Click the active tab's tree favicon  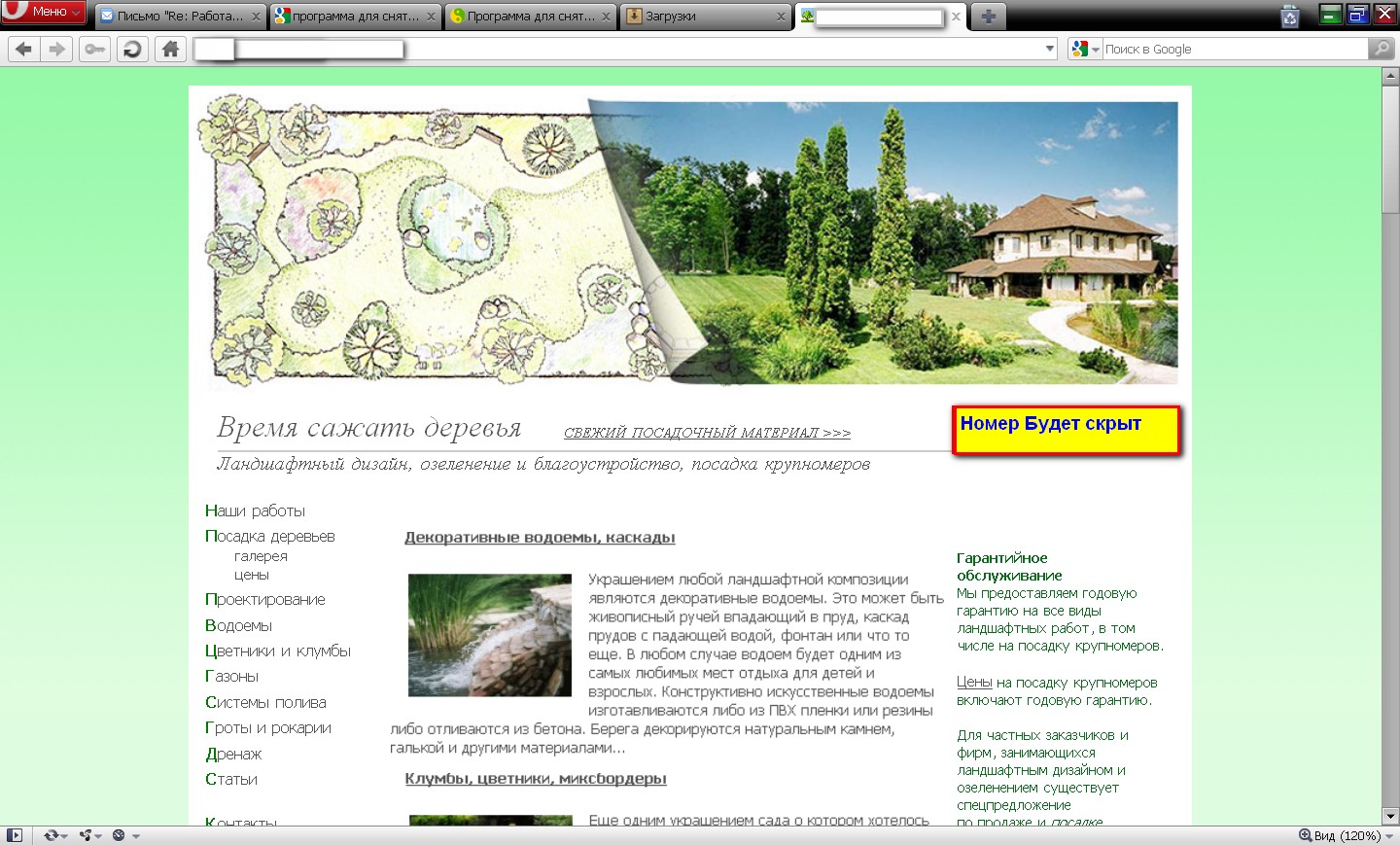807,17
